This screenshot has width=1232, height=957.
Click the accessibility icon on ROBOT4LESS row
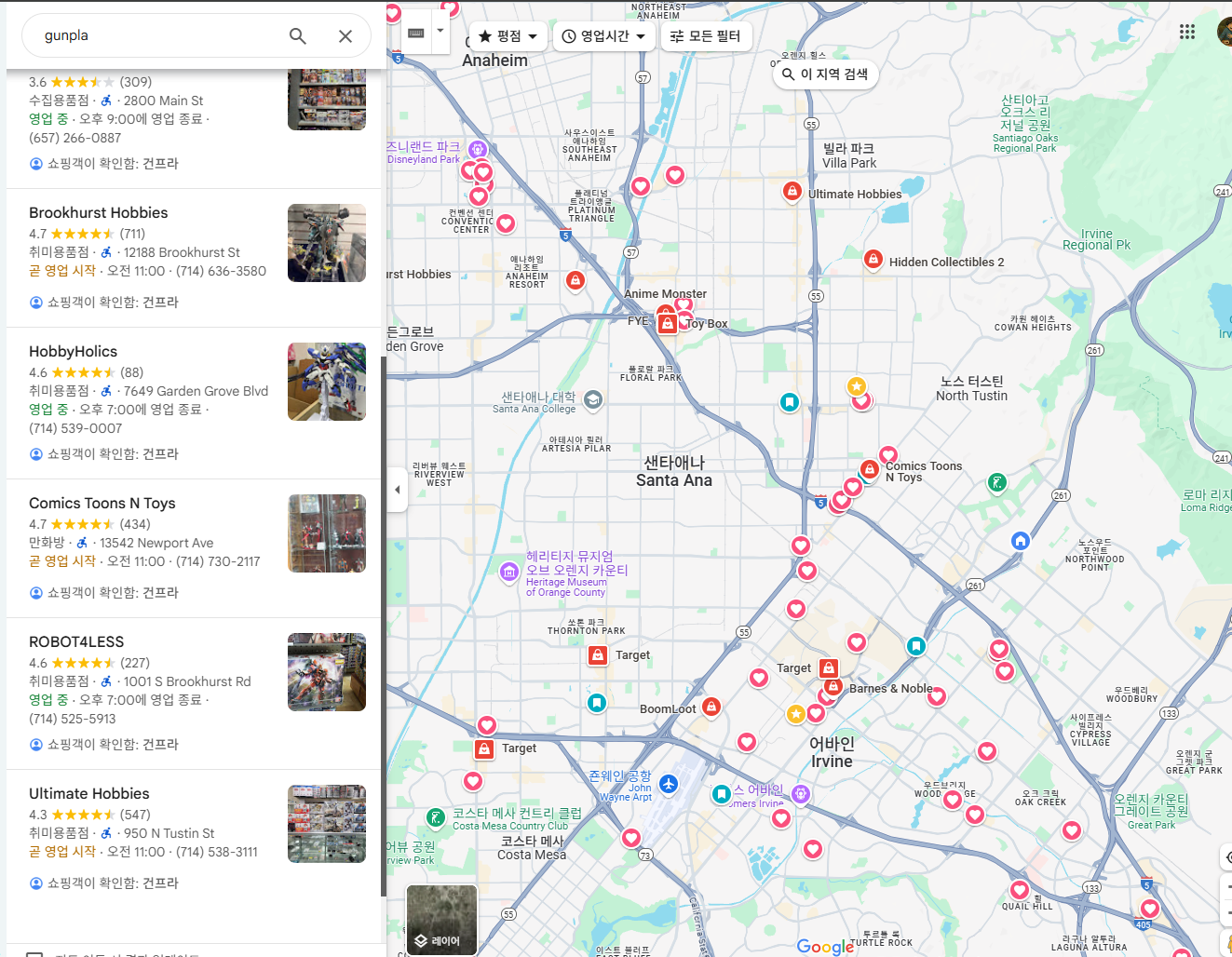(x=106, y=681)
